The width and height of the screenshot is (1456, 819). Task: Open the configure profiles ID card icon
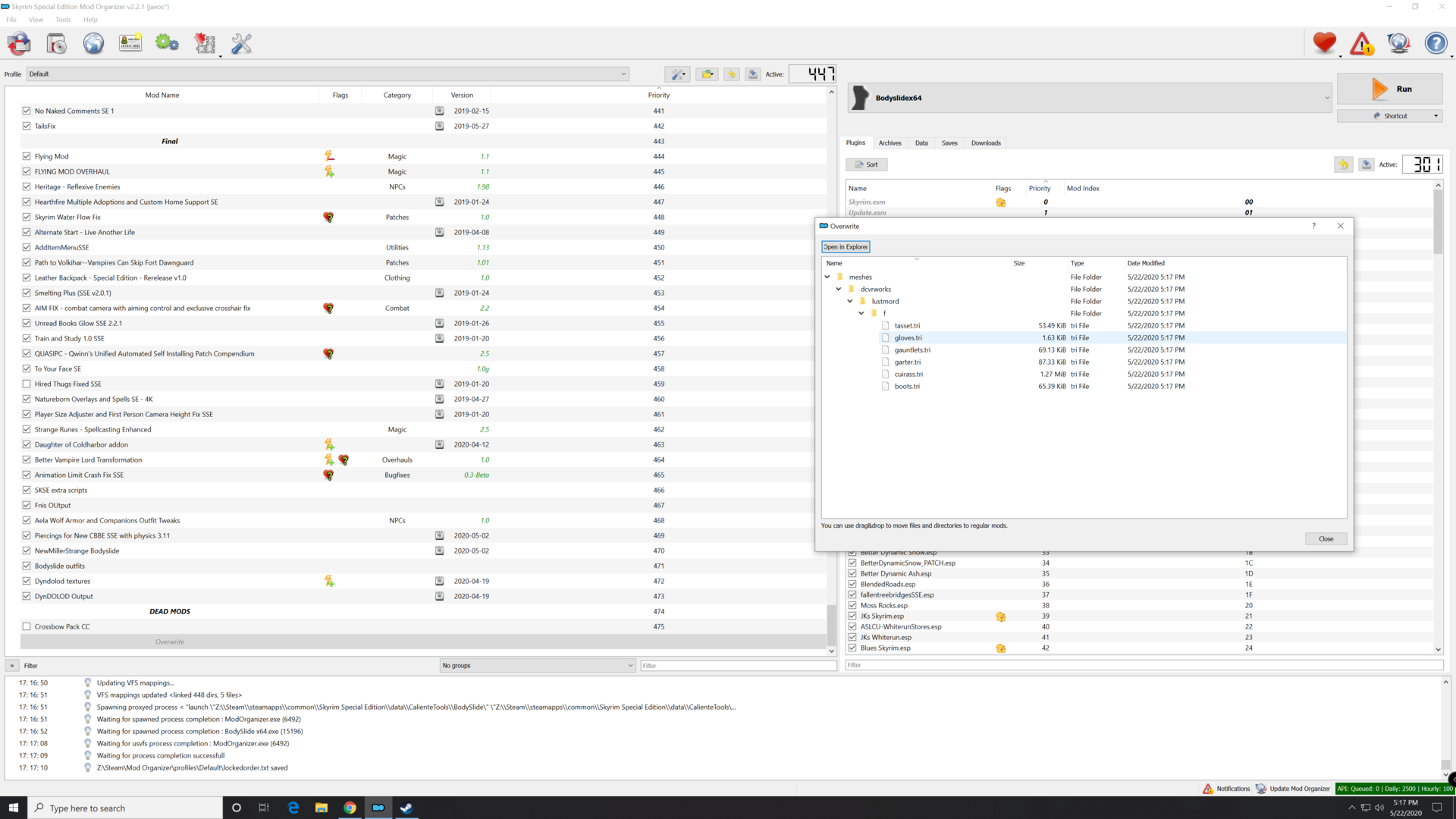(x=130, y=43)
